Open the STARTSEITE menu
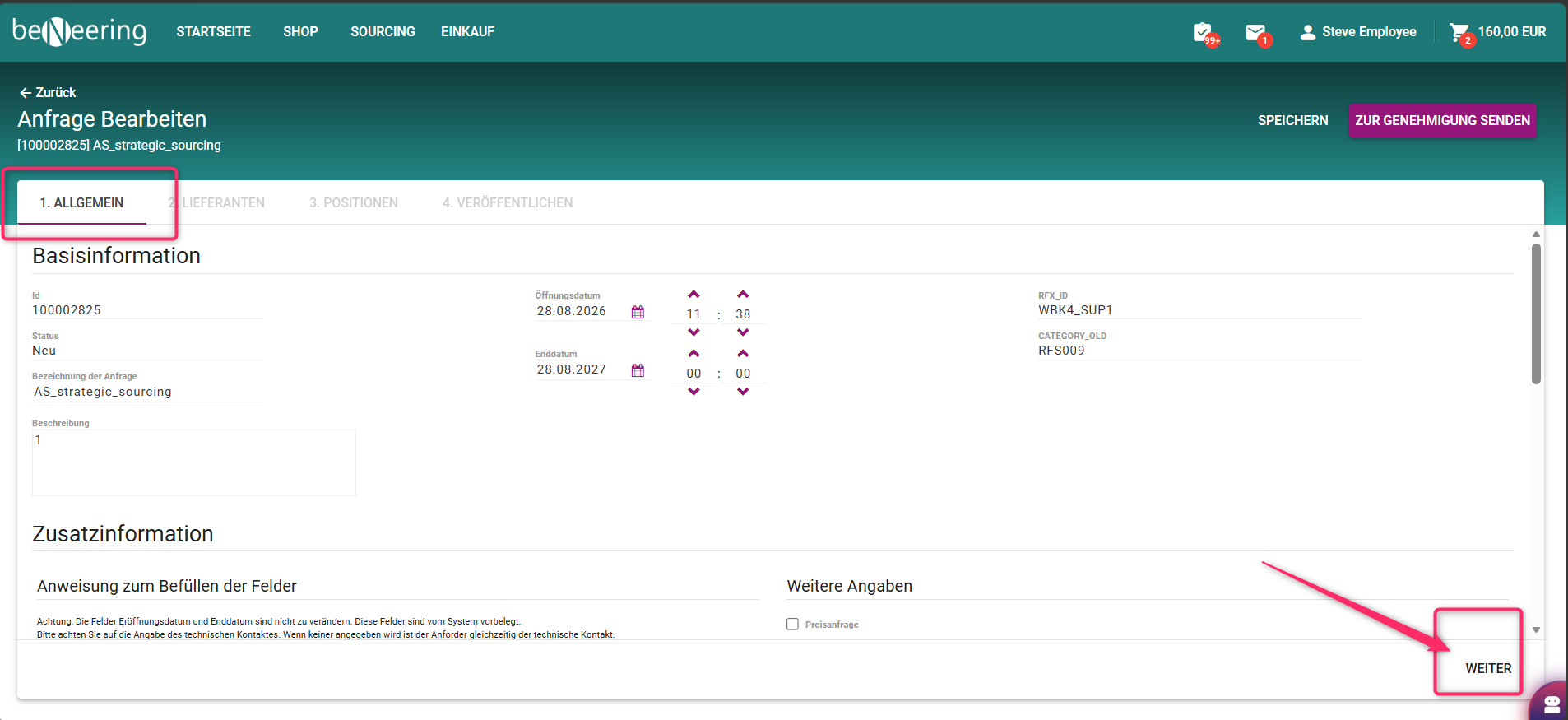Viewport: 1568px width, 720px height. [x=213, y=31]
